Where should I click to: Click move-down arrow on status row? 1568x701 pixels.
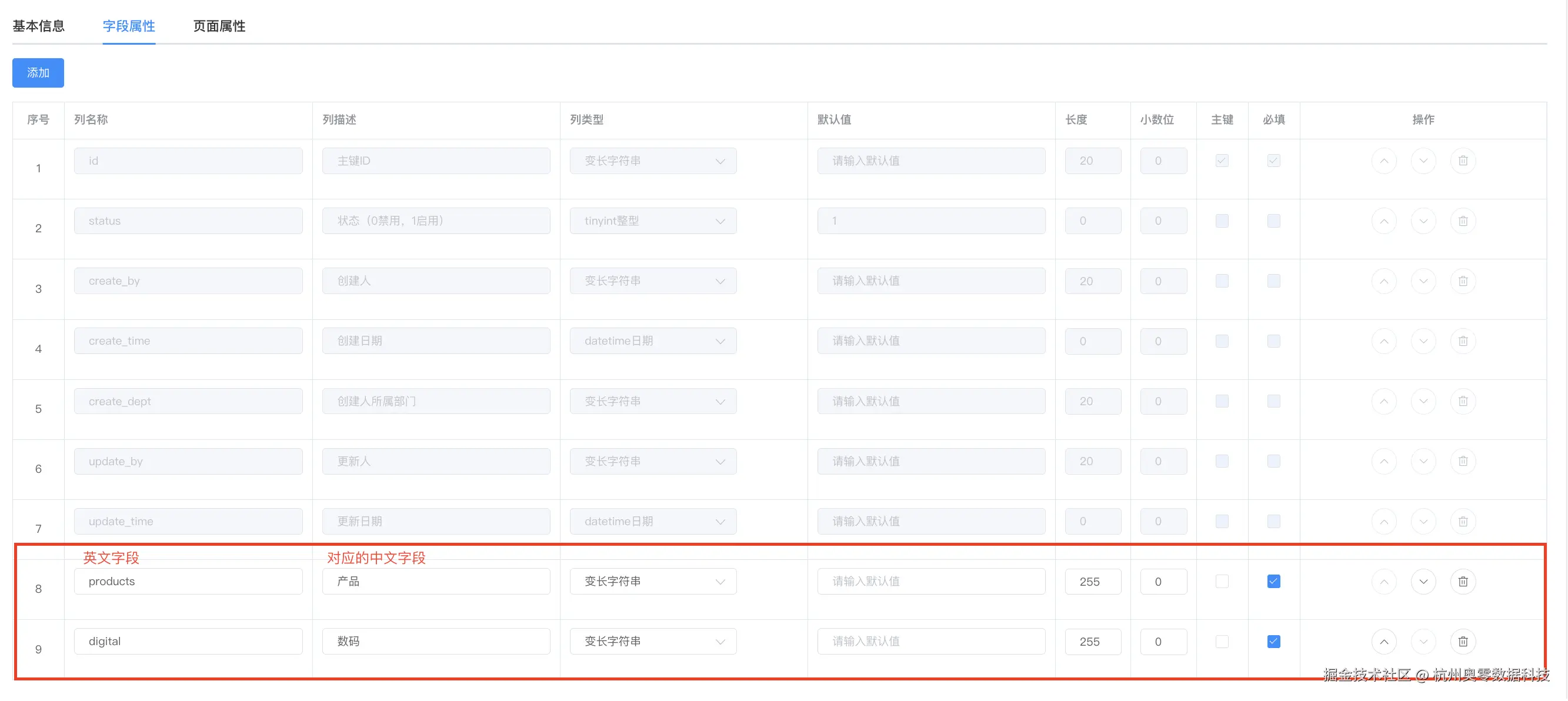(1423, 221)
